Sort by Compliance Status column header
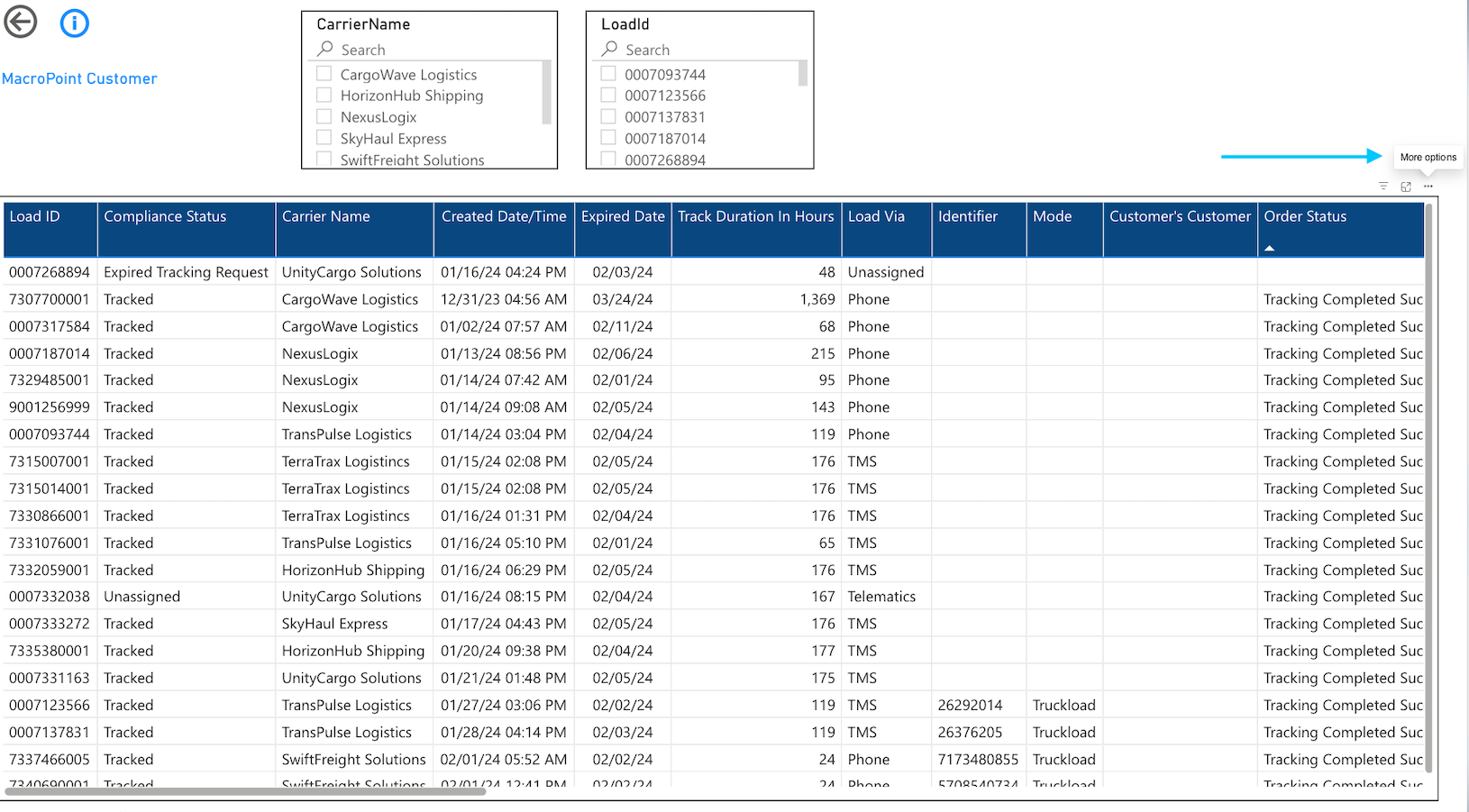Screen dimensions: 1469x812 click(186, 230)
